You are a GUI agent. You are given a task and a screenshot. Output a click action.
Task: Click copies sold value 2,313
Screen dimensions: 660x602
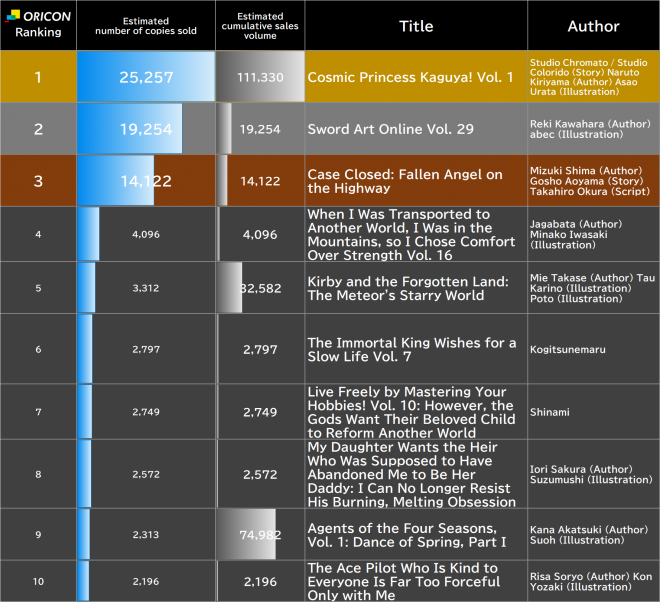click(146, 534)
